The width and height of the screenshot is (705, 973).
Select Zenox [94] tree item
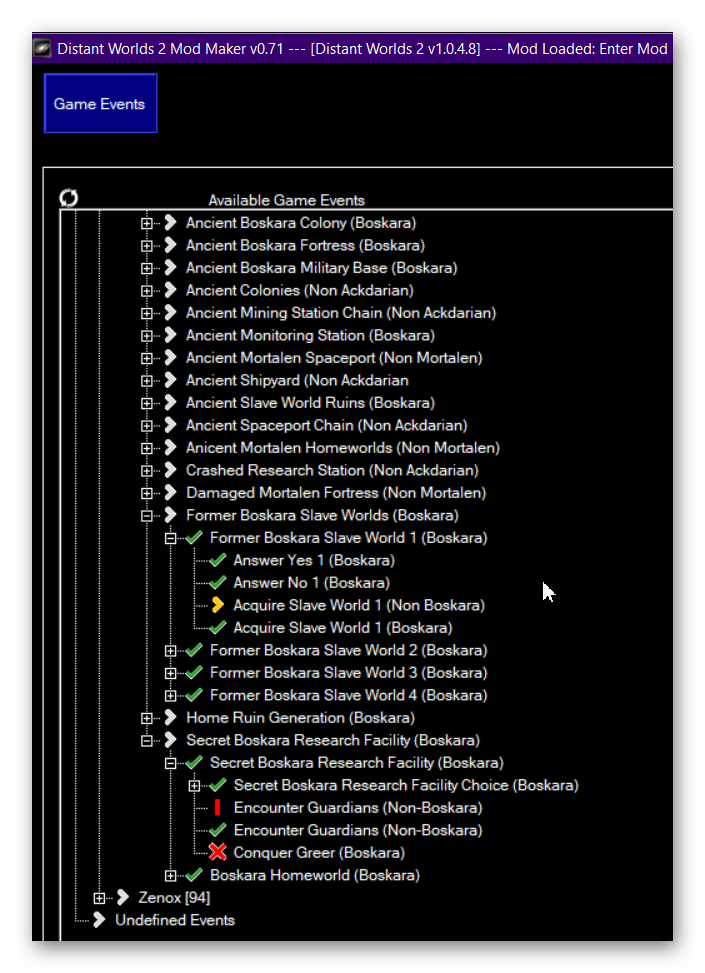click(x=174, y=898)
